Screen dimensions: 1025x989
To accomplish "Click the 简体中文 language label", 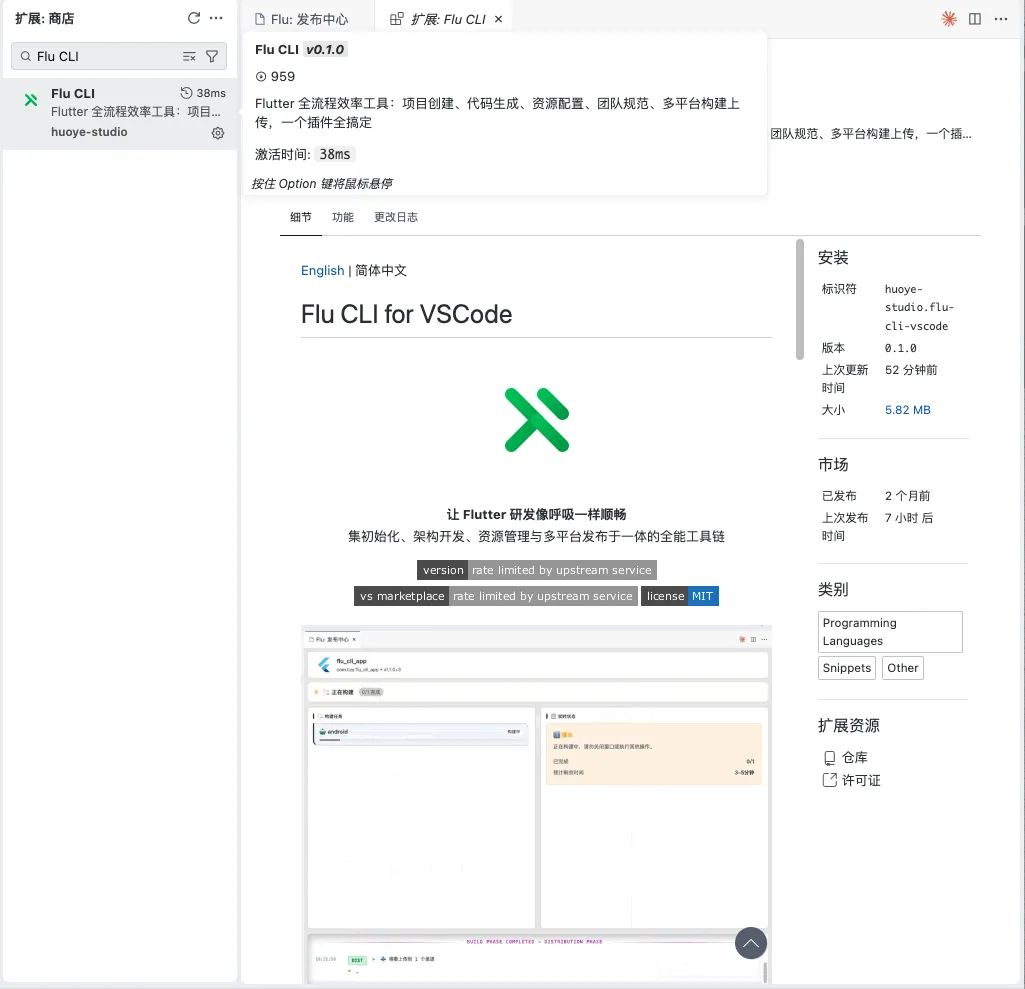I will (x=380, y=271).
